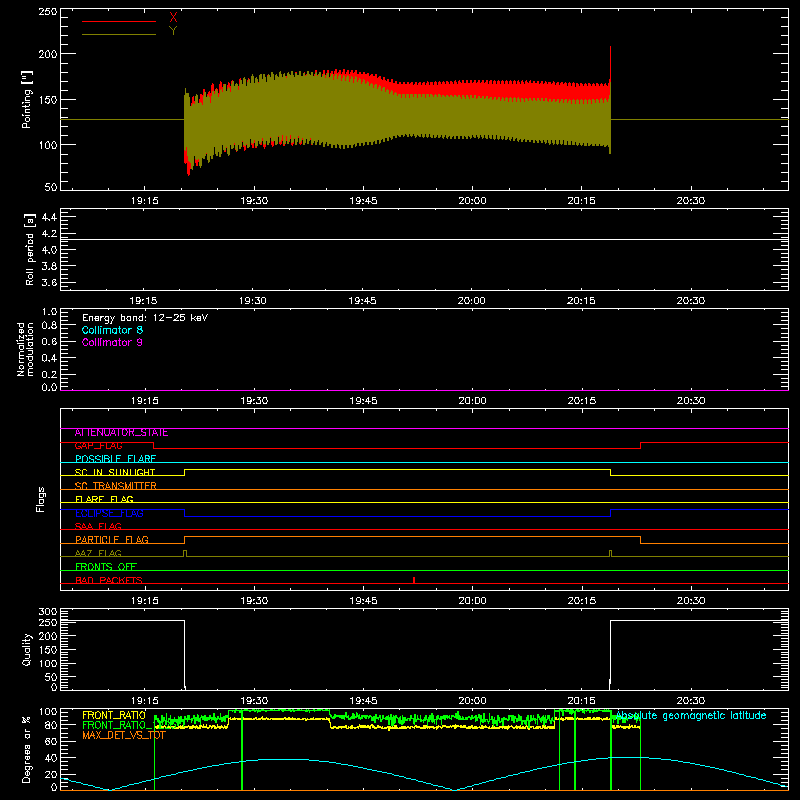Click the Normalized modulation axis title
Viewport: 800px width, 800px height.
point(25,349)
